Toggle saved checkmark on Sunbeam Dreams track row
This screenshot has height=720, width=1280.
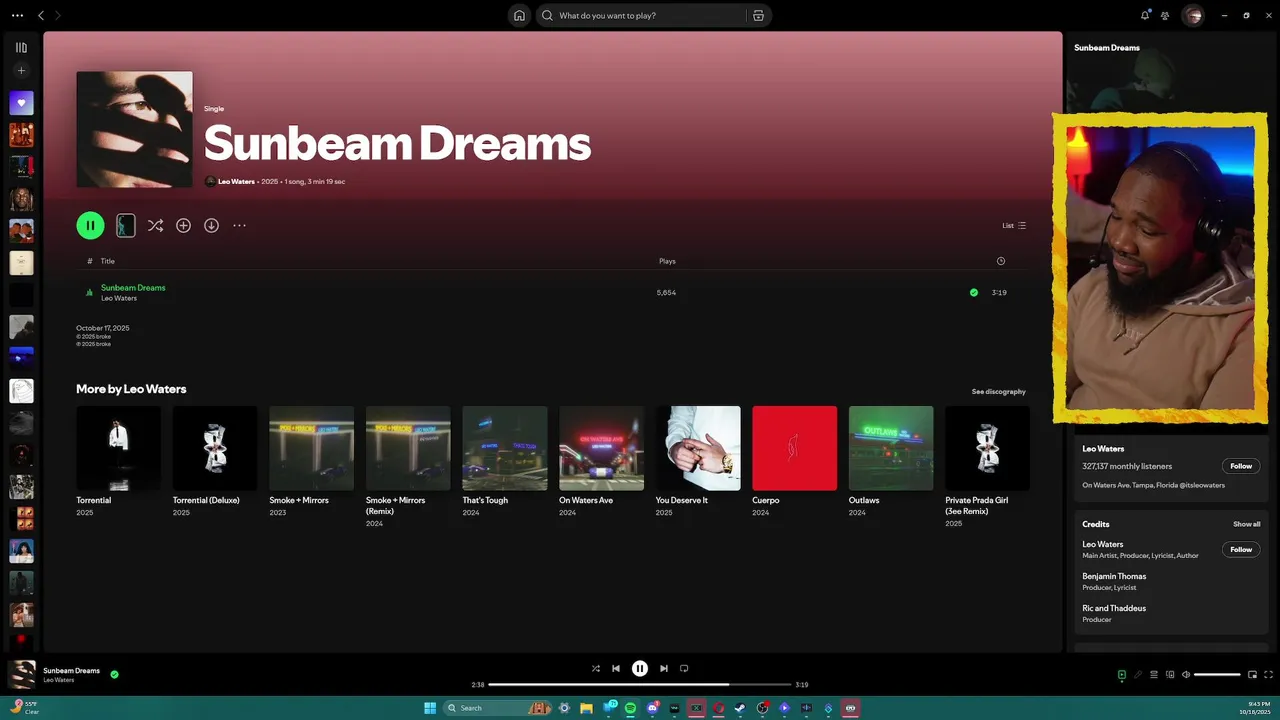point(974,292)
